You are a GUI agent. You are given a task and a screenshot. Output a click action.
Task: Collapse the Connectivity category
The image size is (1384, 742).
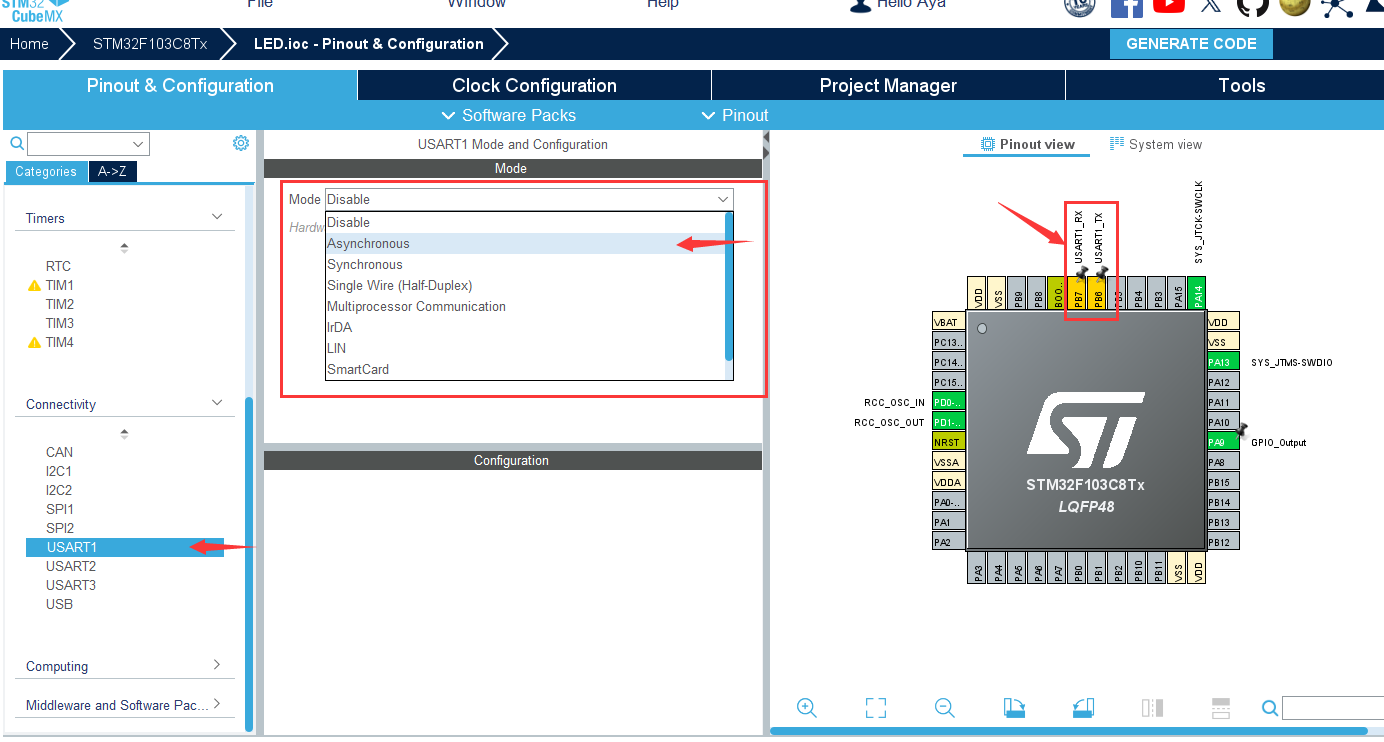(x=217, y=404)
